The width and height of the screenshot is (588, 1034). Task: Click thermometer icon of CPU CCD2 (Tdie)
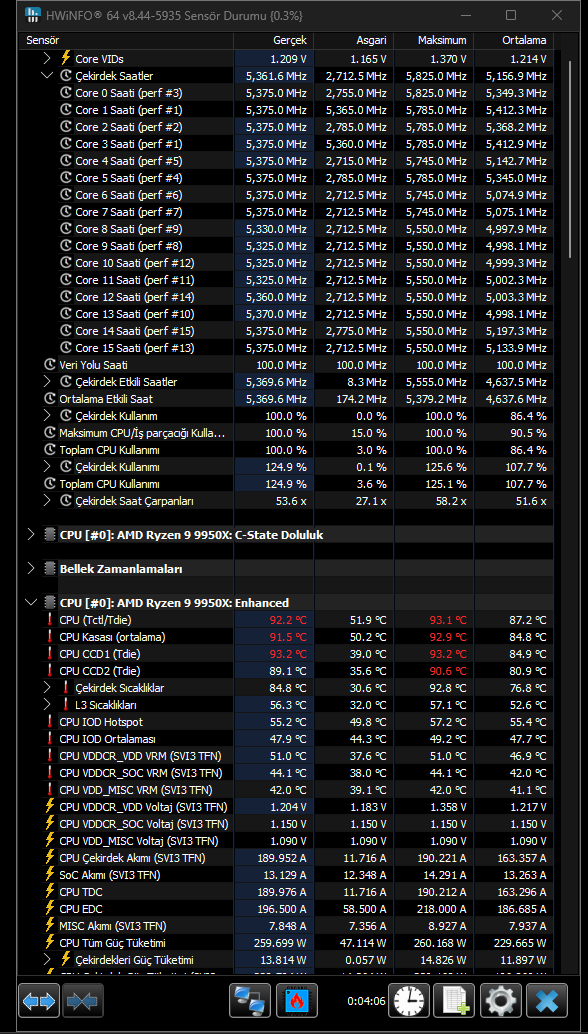[x=49, y=671]
